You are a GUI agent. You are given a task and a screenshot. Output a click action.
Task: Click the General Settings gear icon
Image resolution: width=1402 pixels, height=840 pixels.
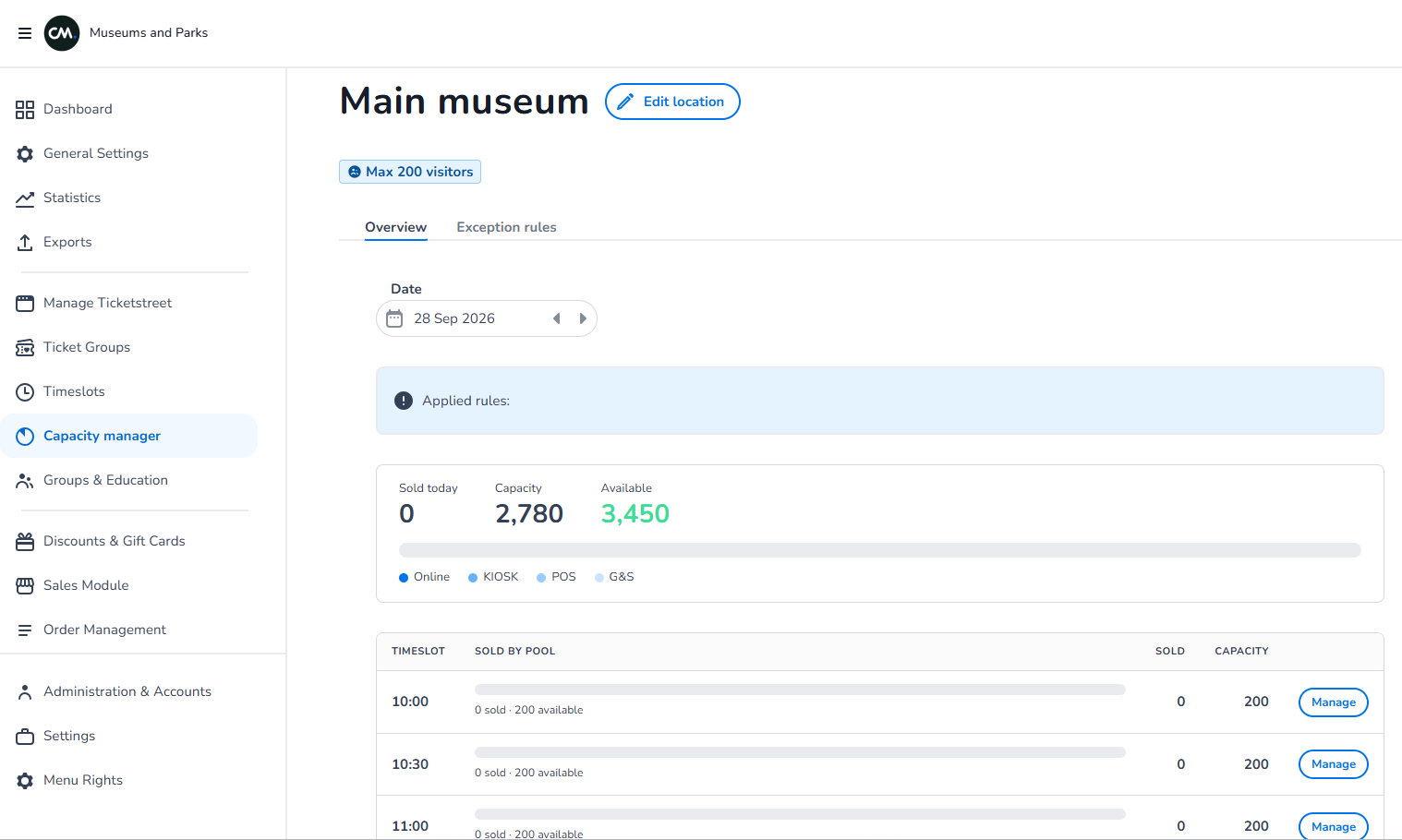pyautogui.click(x=25, y=154)
